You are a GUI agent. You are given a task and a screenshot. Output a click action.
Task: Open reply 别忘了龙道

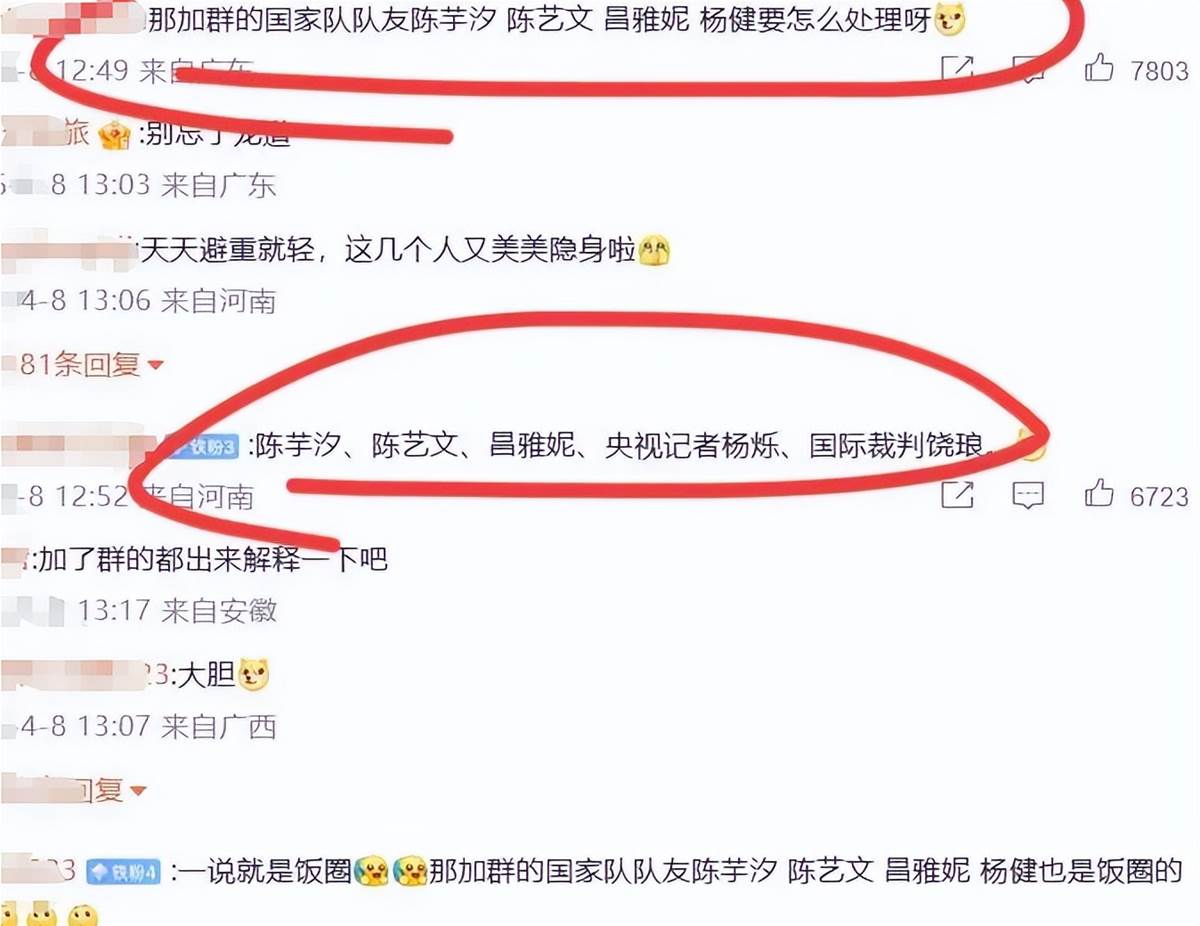click(x=219, y=135)
